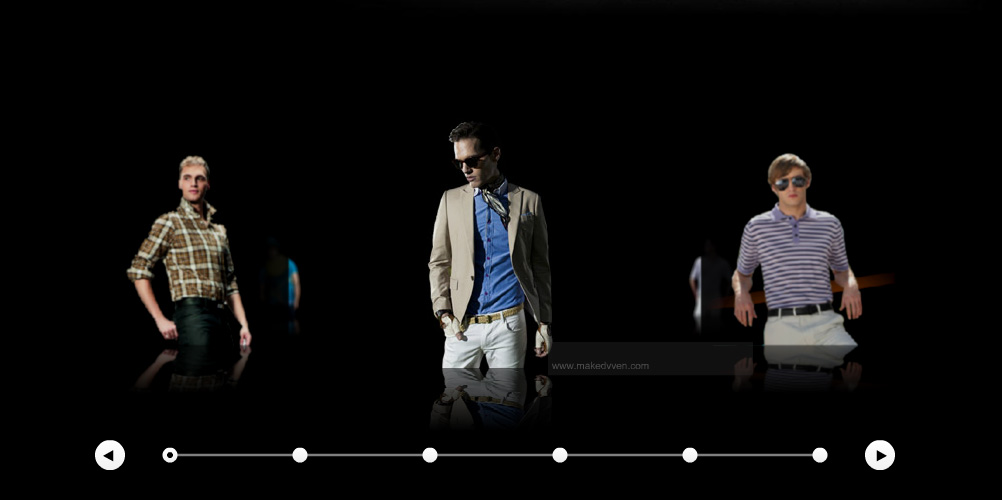
Task: Click background figure left of striped polo model
Action: [x=708, y=285]
